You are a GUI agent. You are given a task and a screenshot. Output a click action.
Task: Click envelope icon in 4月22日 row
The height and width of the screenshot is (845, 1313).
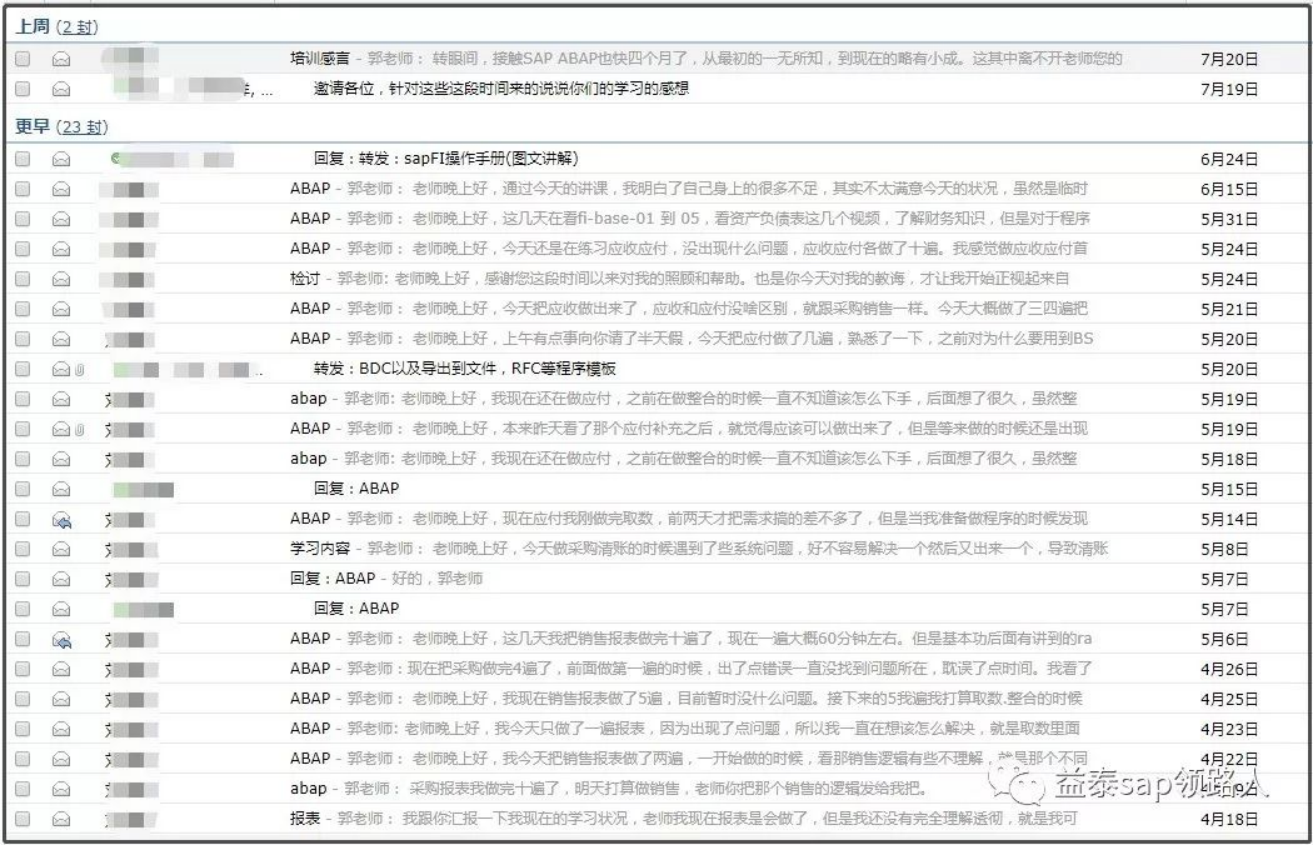click(x=61, y=759)
